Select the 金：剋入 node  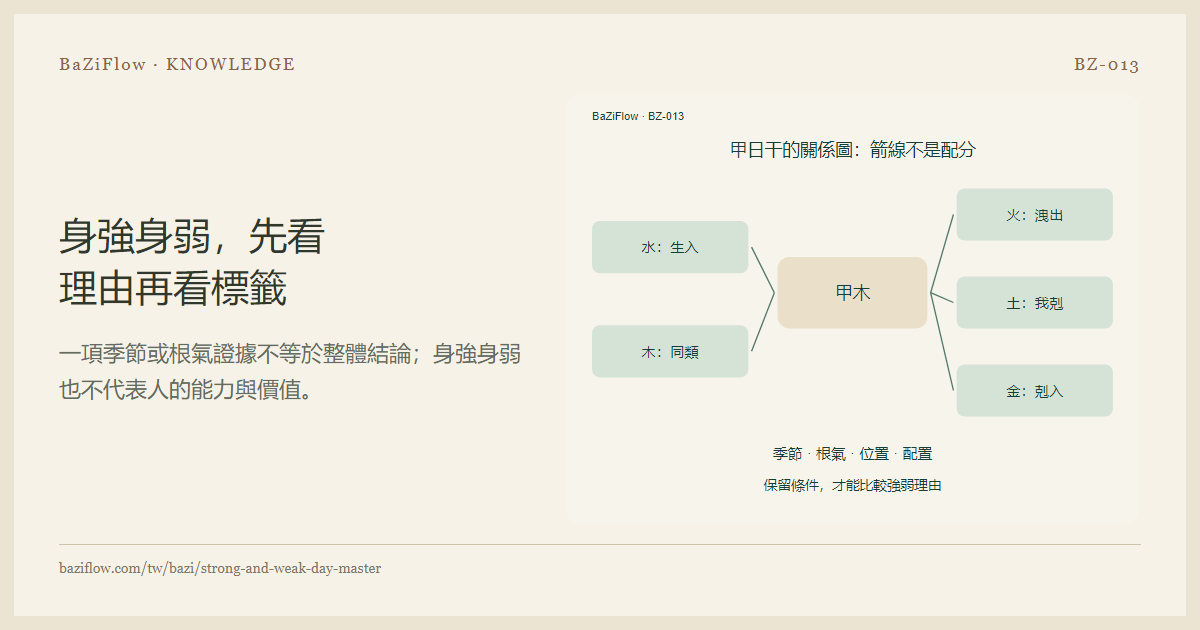[1035, 391]
